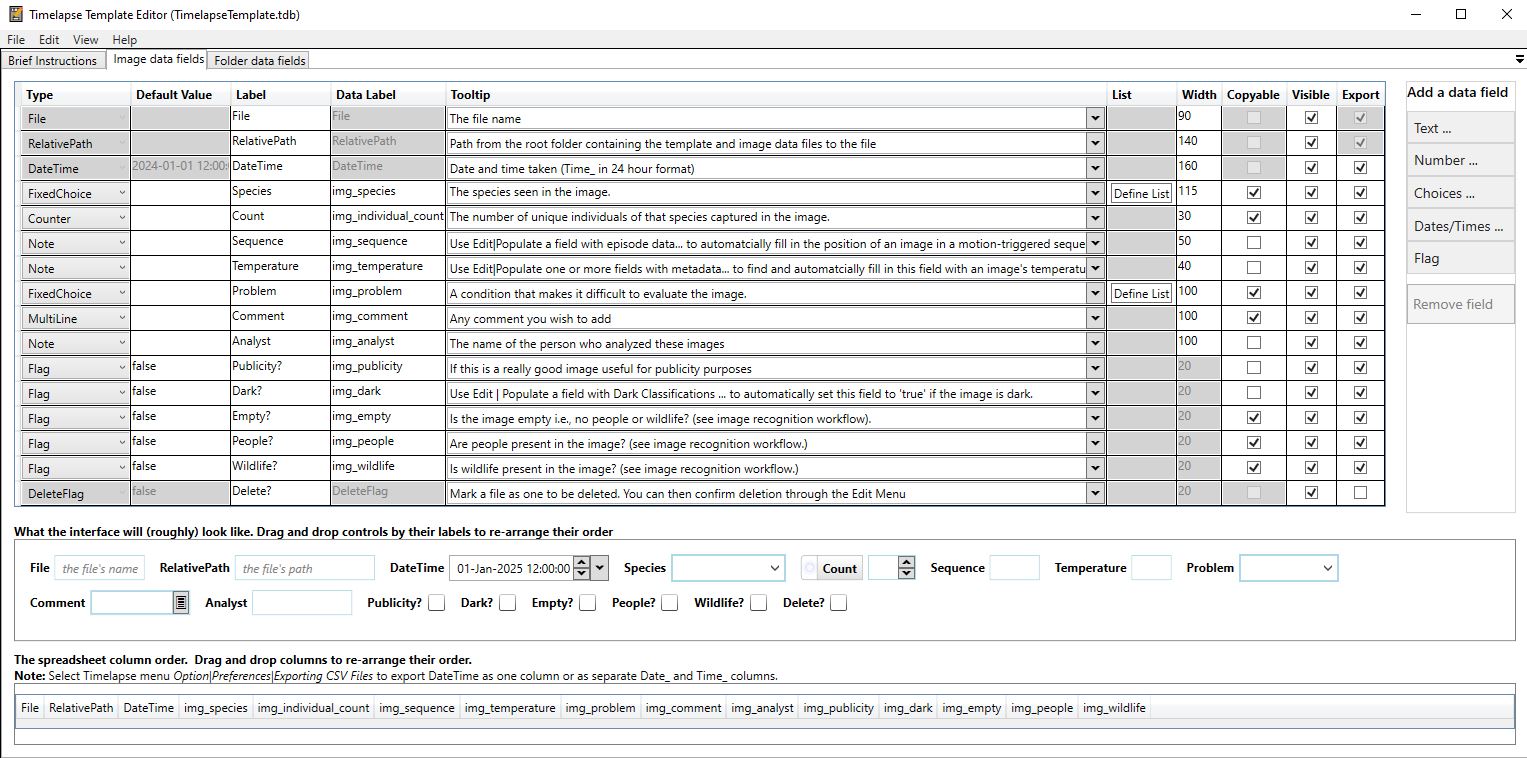Click the Analyst text field in preview

click(x=302, y=603)
